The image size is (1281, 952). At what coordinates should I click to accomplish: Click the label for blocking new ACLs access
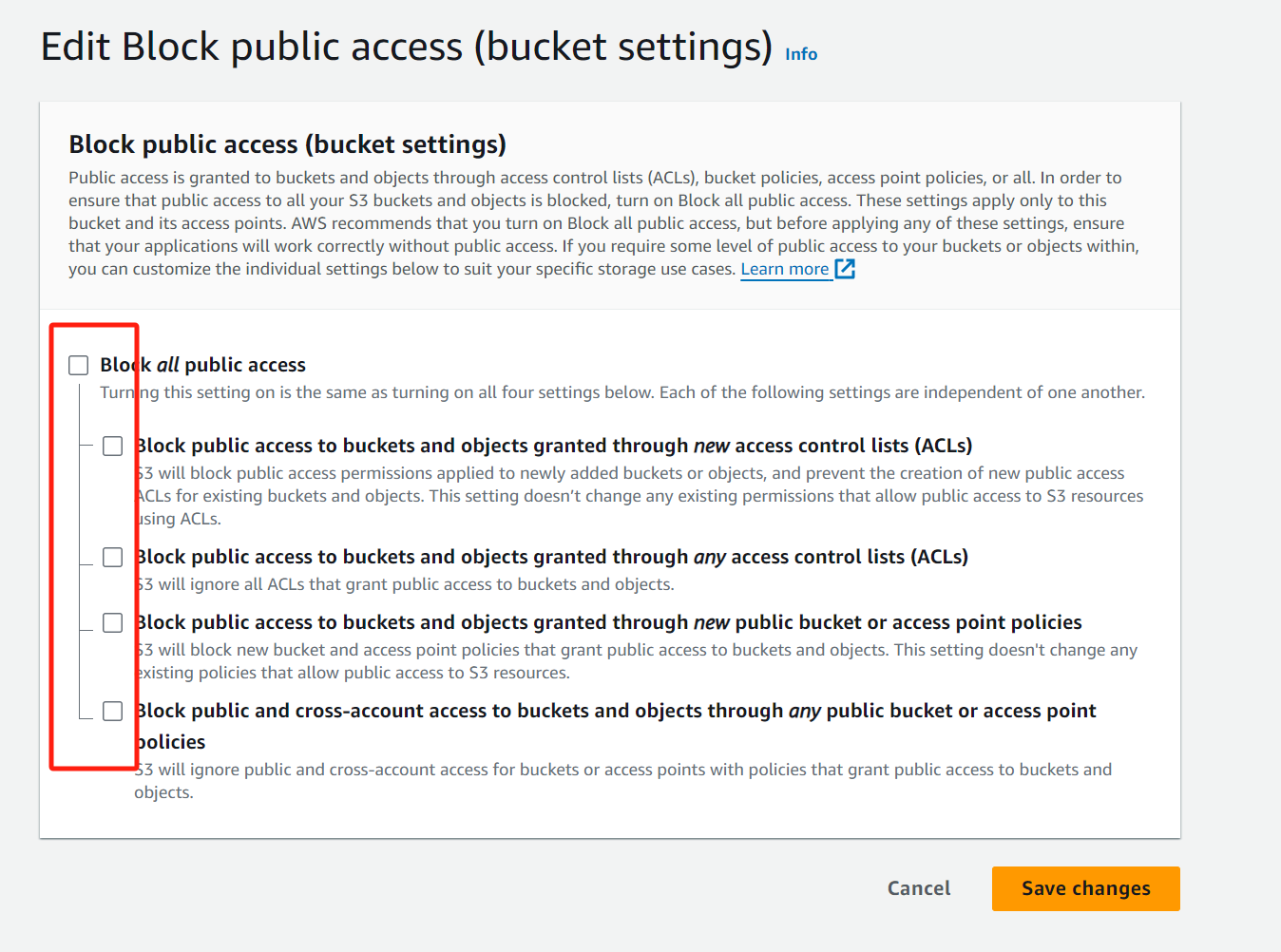[x=553, y=446]
